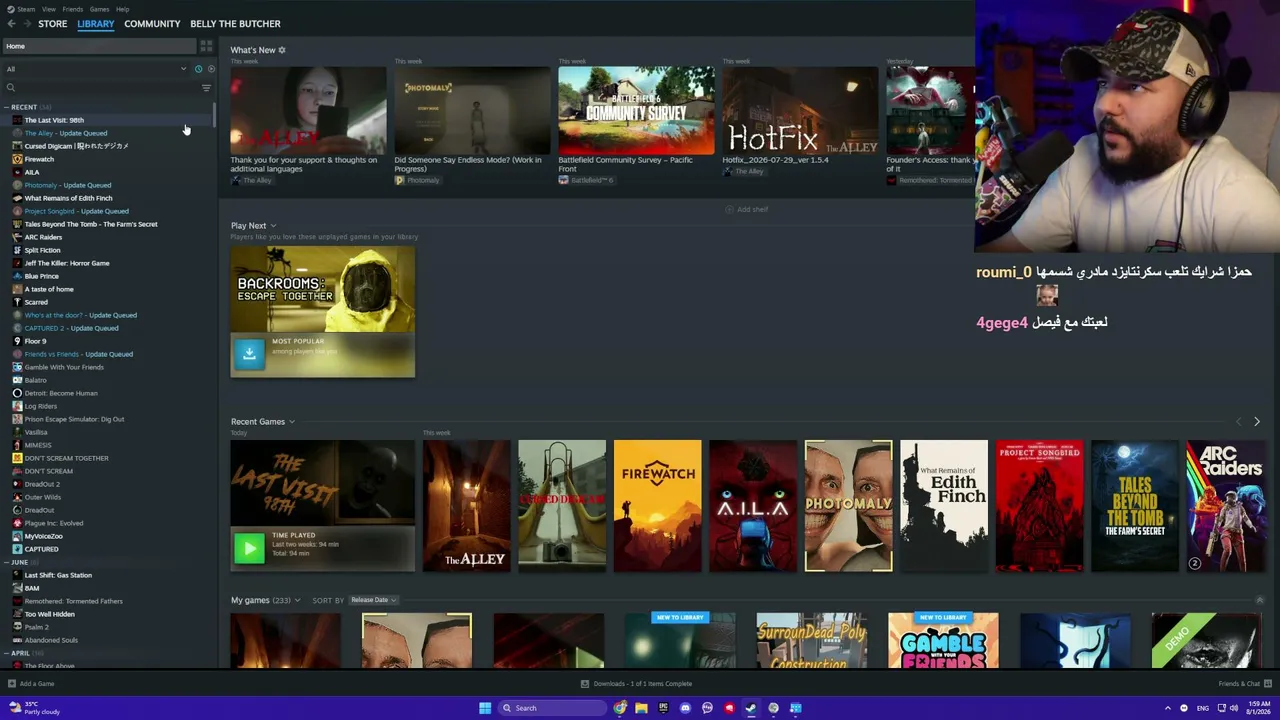The width and height of the screenshot is (1280, 720).
Task: Show hidden system tray icons
Action: click(1167, 708)
